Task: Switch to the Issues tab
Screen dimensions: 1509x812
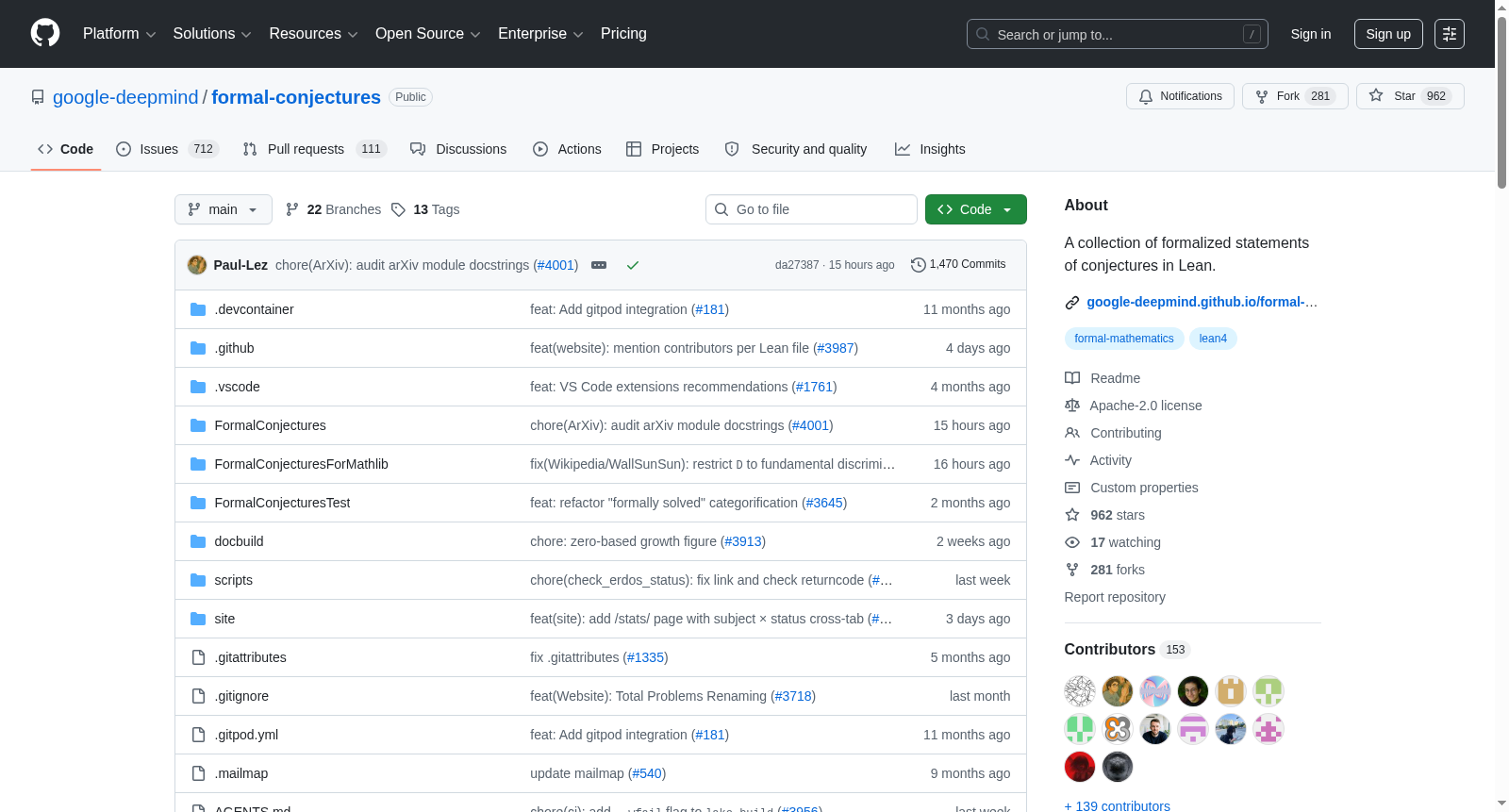Action: (167, 149)
